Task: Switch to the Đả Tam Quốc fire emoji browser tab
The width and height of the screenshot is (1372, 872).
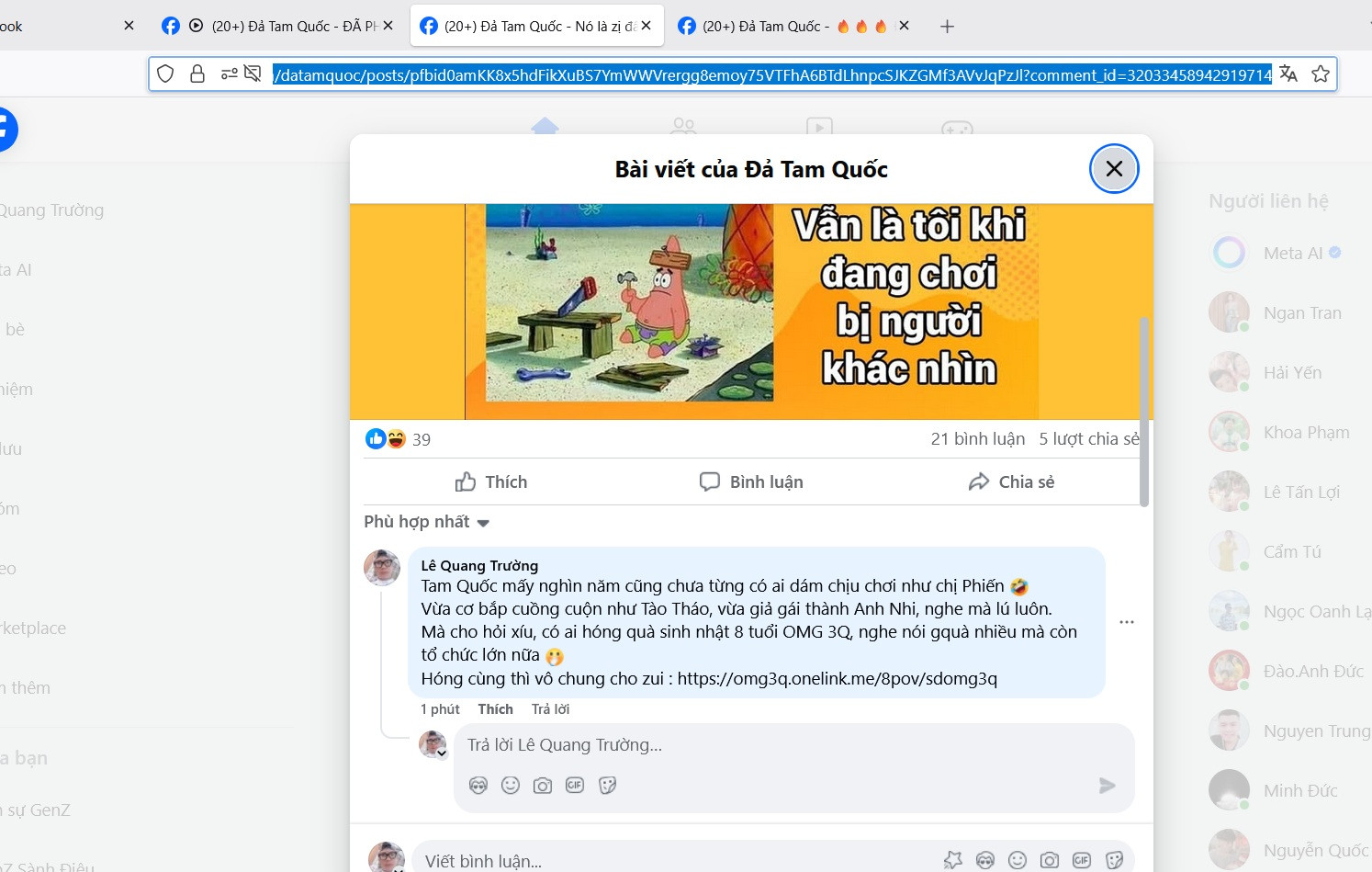Action: pos(794,26)
